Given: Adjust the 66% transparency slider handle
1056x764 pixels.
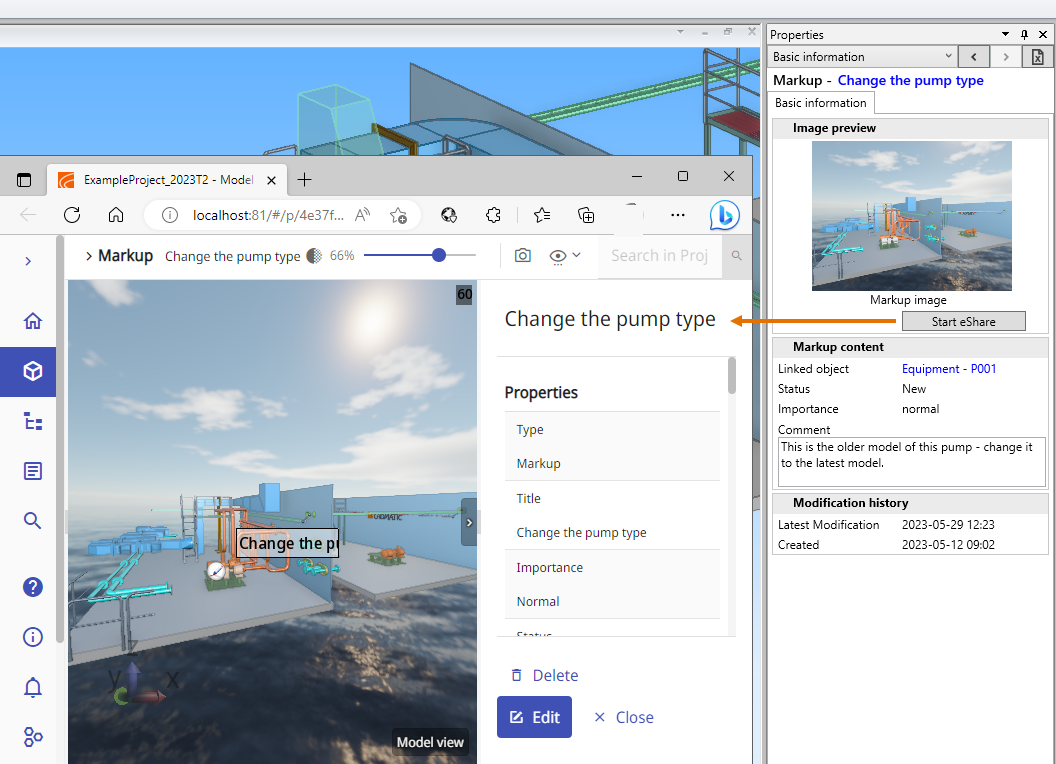Looking at the screenshot, I should (439, 256).
